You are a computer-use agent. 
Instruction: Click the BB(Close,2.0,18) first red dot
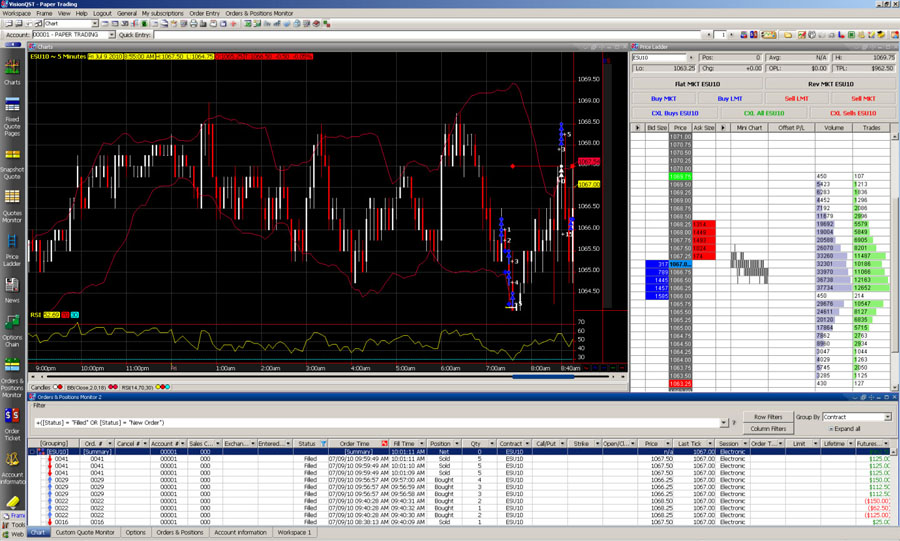(x=111, y=387)
